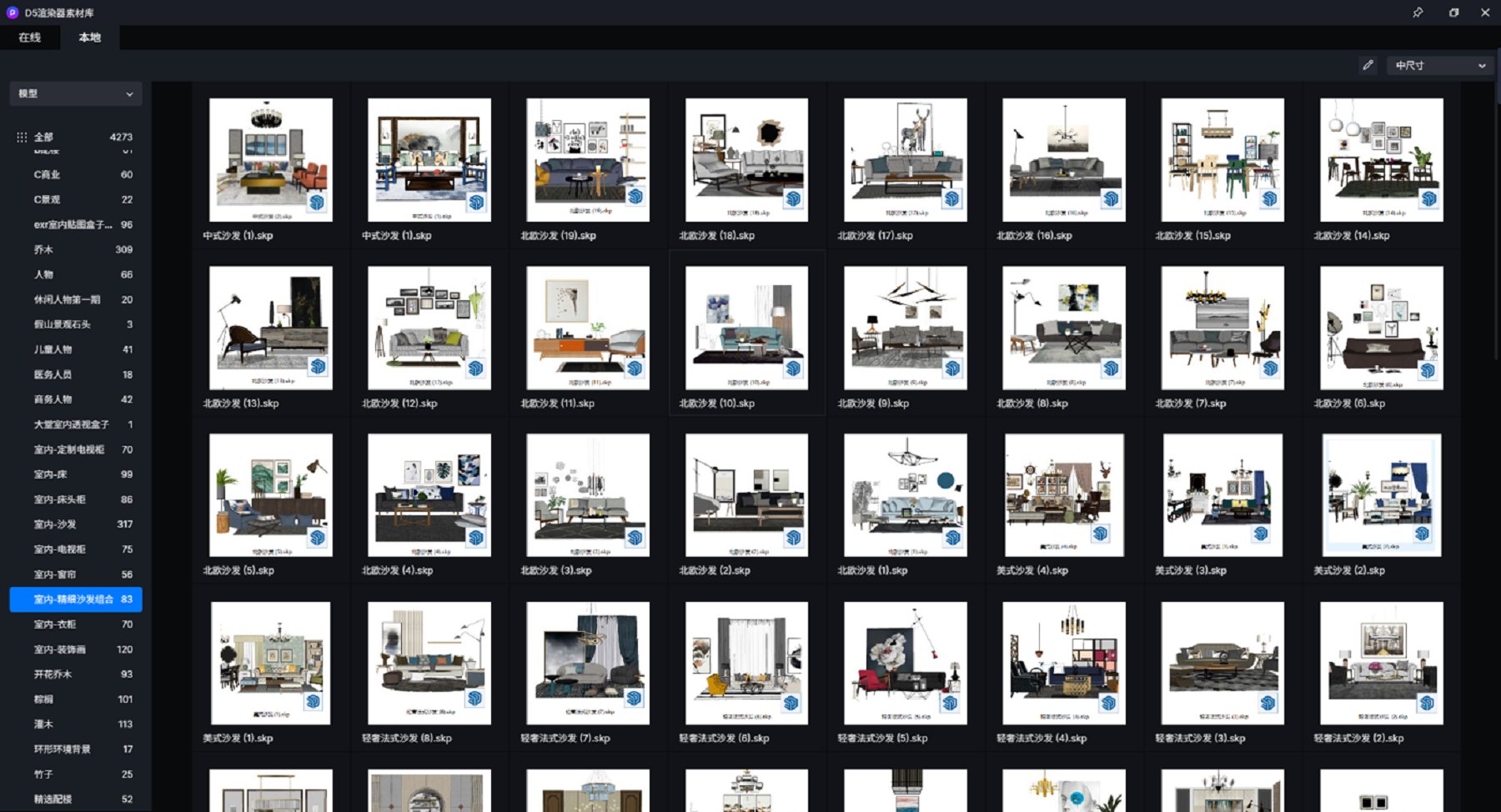Open the 模型 asset type dropdown
The image size is (1501, 812).
coord(76,93)
